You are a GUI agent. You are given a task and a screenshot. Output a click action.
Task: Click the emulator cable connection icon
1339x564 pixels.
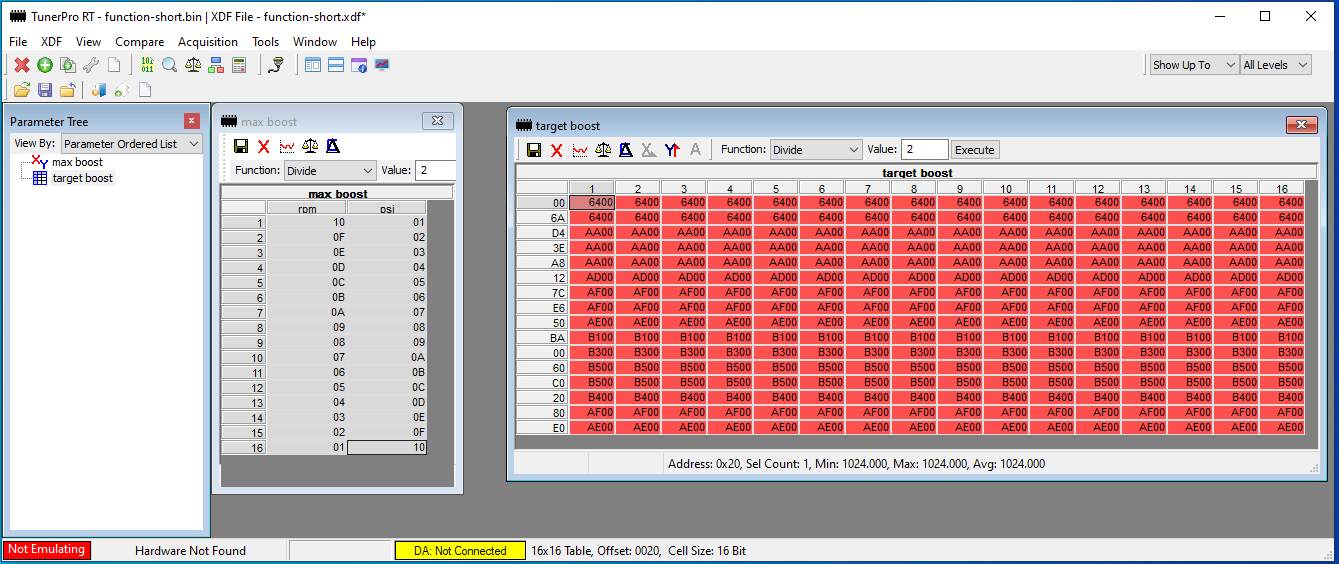[x=276, y=65]
